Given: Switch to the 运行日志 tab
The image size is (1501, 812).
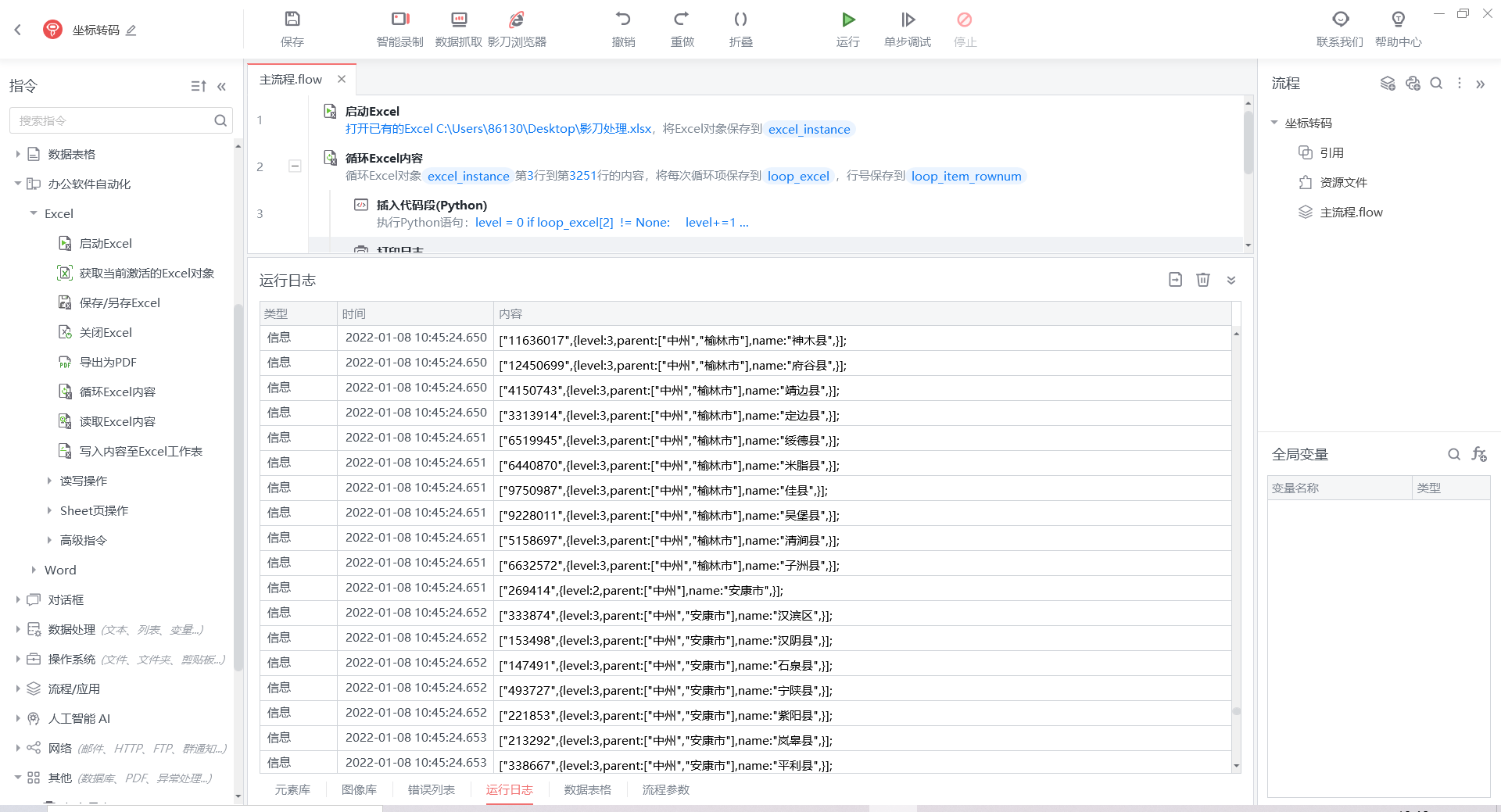Looking at the screenshot, I should coord(510,789).
